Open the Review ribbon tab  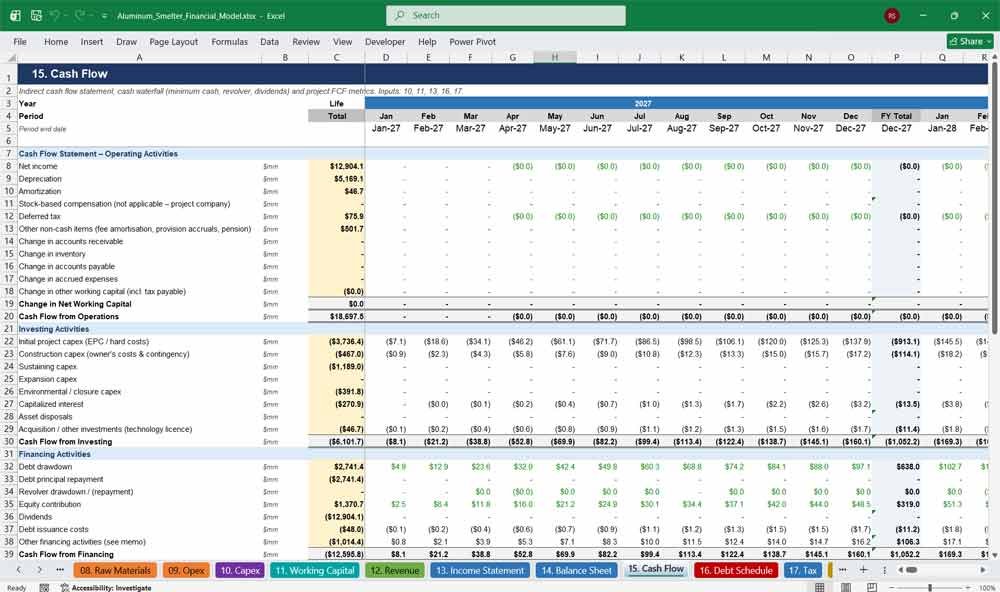[x=306, y=41]
